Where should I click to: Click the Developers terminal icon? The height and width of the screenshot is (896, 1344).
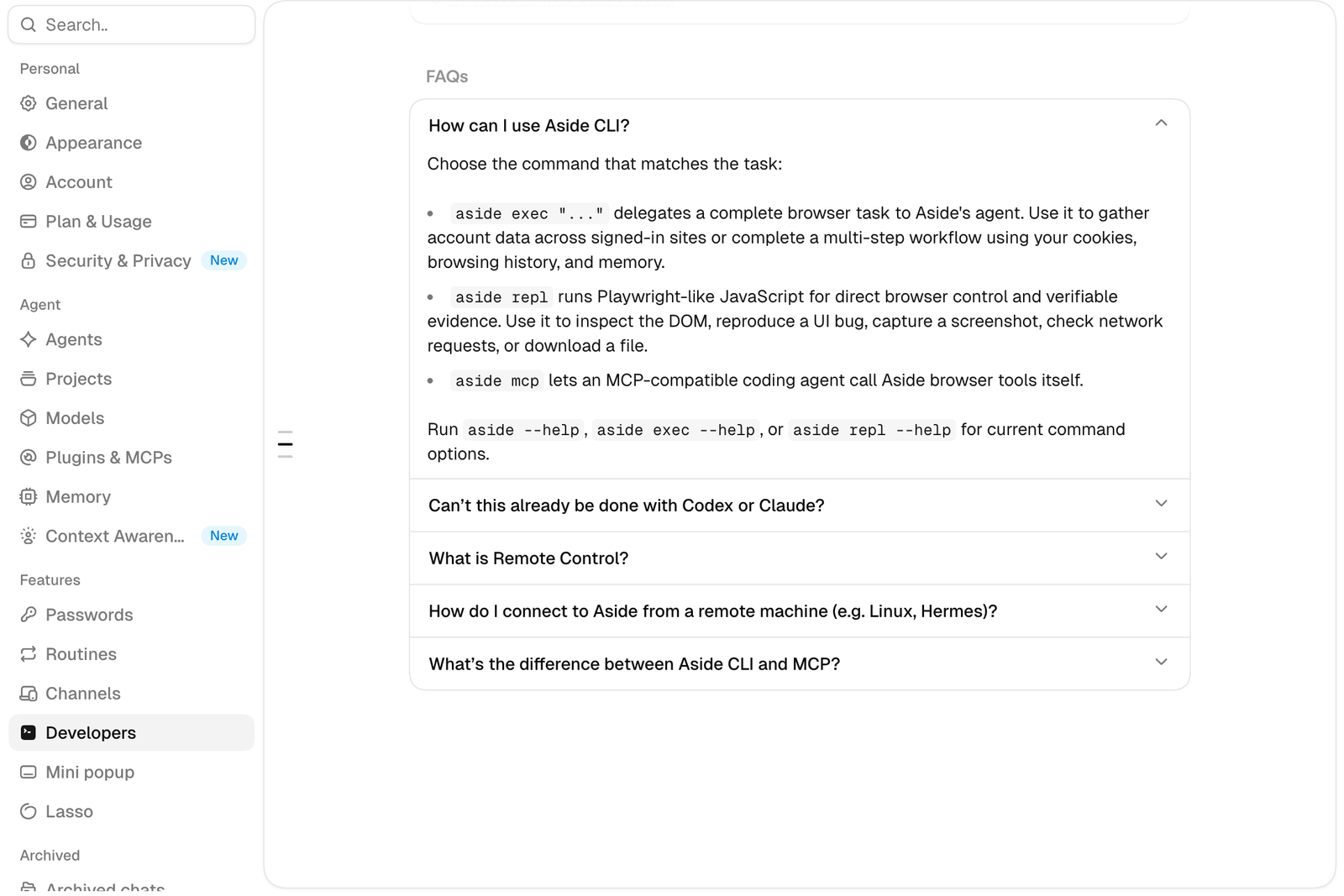point(29,732)
